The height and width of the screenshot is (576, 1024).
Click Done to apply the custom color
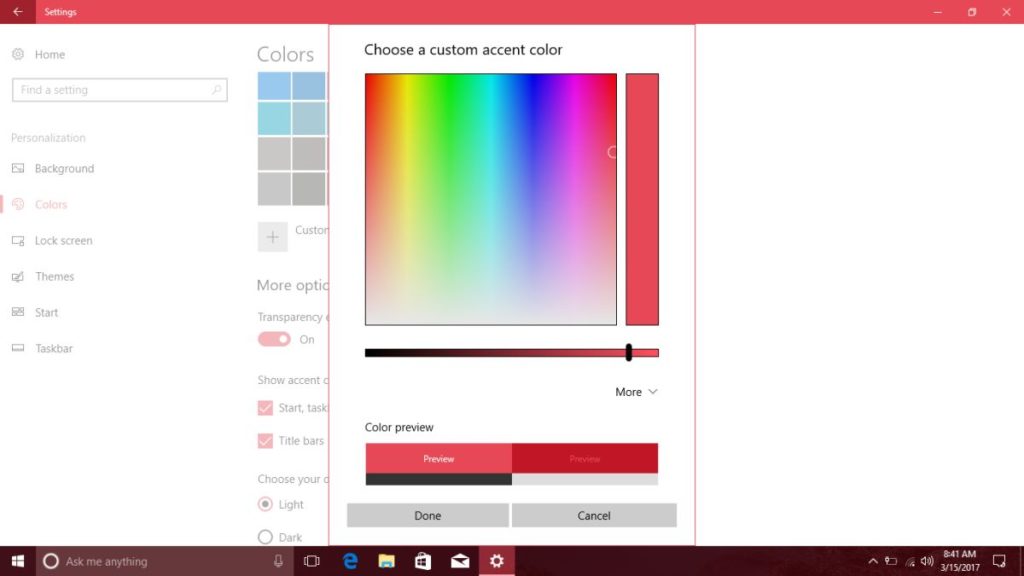tap(428, 515)
